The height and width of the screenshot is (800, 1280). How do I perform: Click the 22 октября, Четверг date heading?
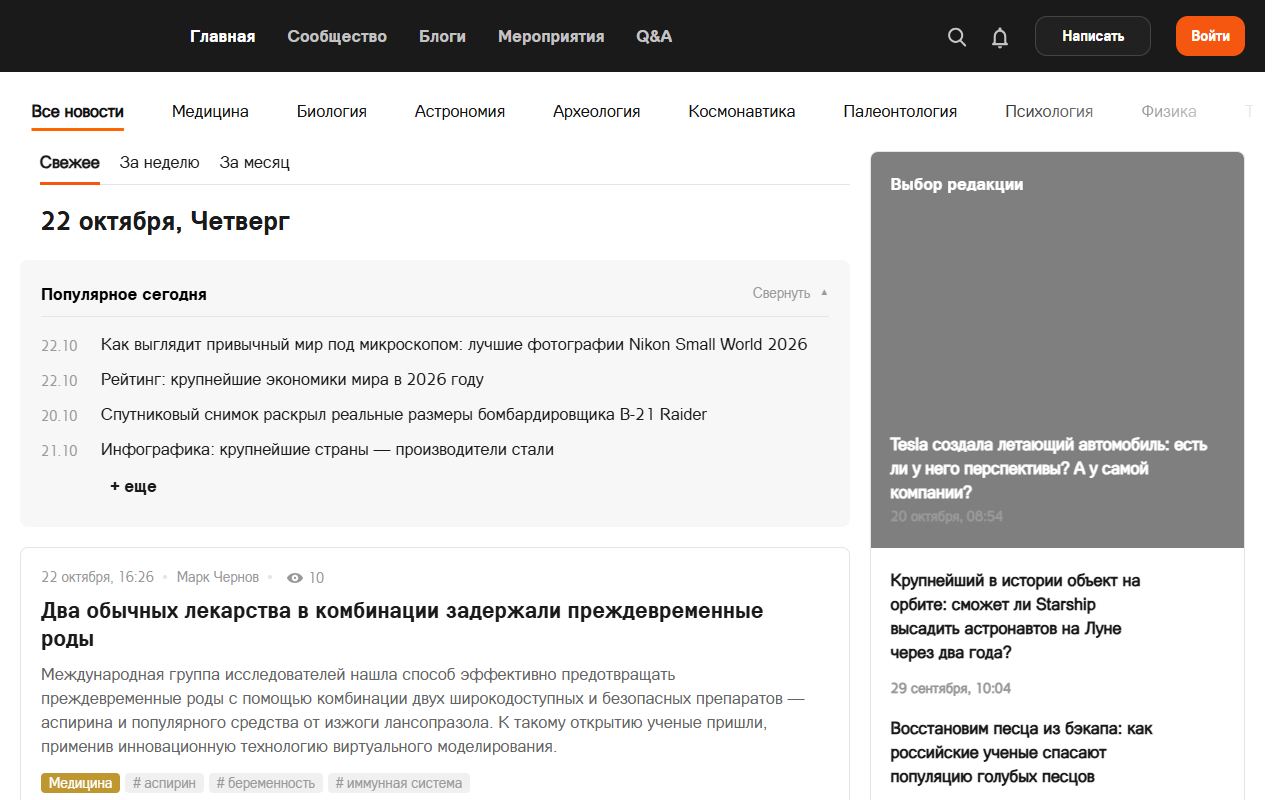point(165,221)
